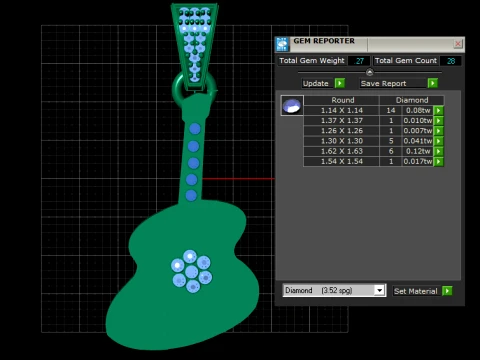Click green arrow for 1.14 X 1.14 row
Image resolution: width=480 pixels, height=360 pixels.
tap(439, 110)
